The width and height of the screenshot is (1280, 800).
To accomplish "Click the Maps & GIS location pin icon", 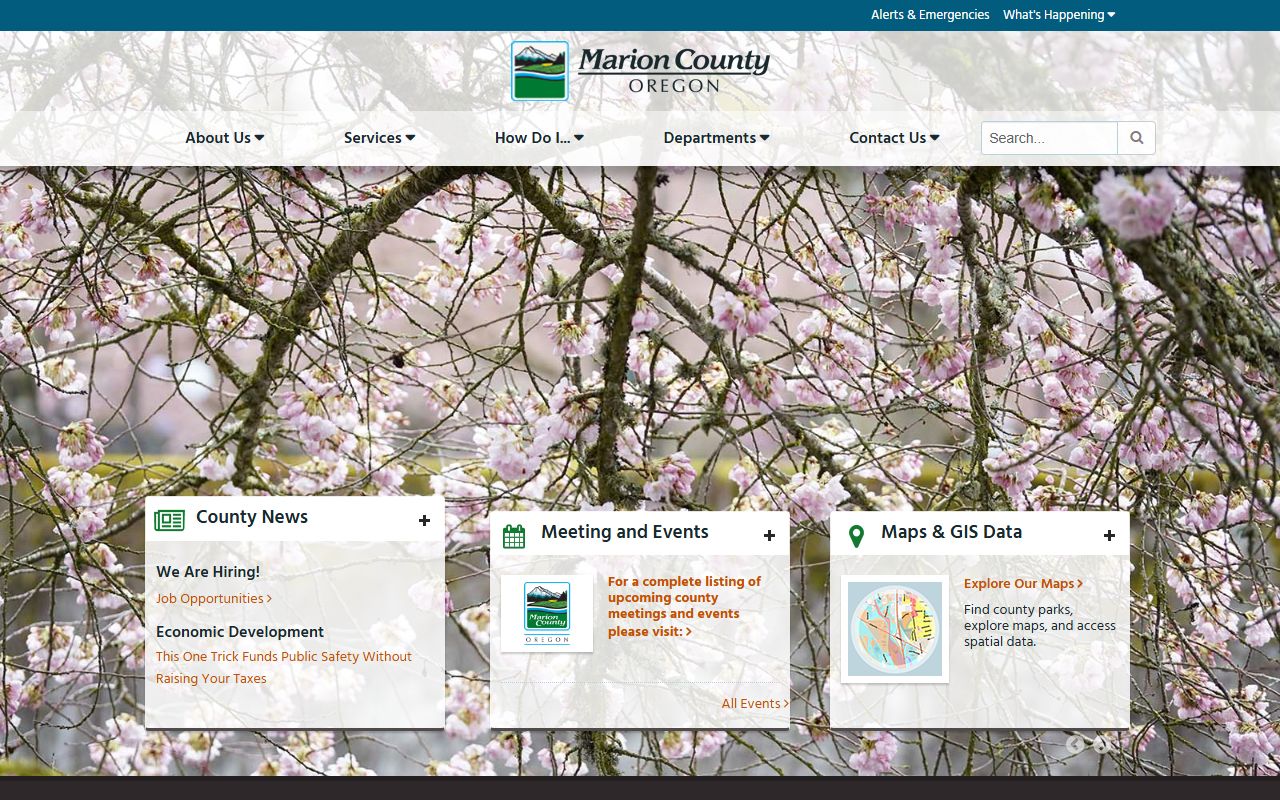I will (x=856, y=536).
